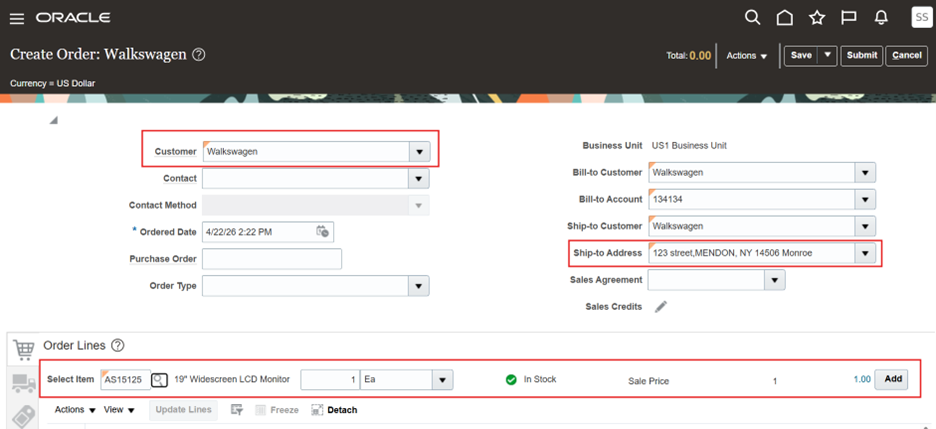Click the Total 0.00 amount
Screen dimensions: 936x429
click(x=700, y=55)
